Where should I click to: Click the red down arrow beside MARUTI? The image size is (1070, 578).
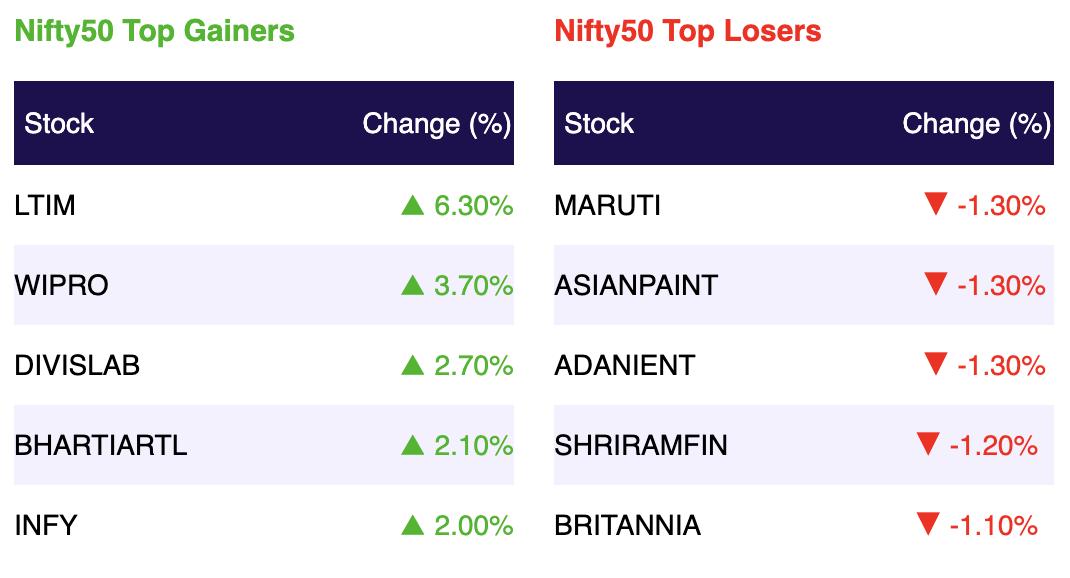pyautogui.click(x=936, y=204)
